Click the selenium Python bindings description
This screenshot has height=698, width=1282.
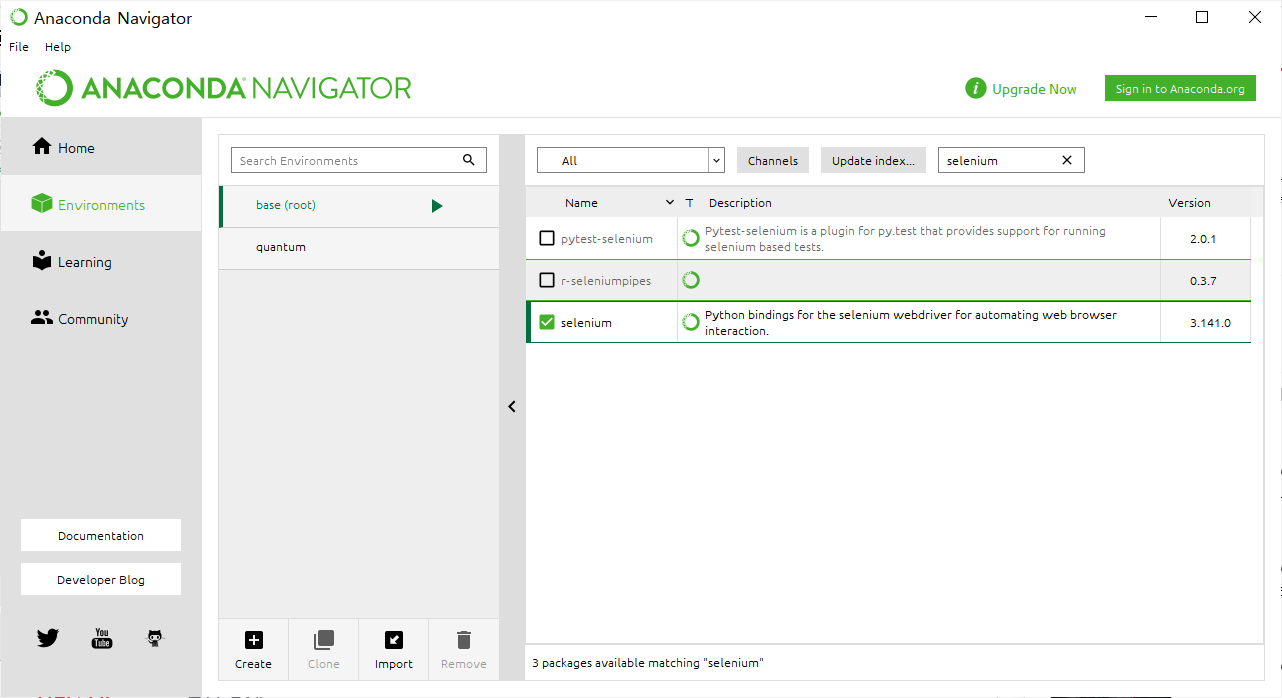tap(911, 322)
